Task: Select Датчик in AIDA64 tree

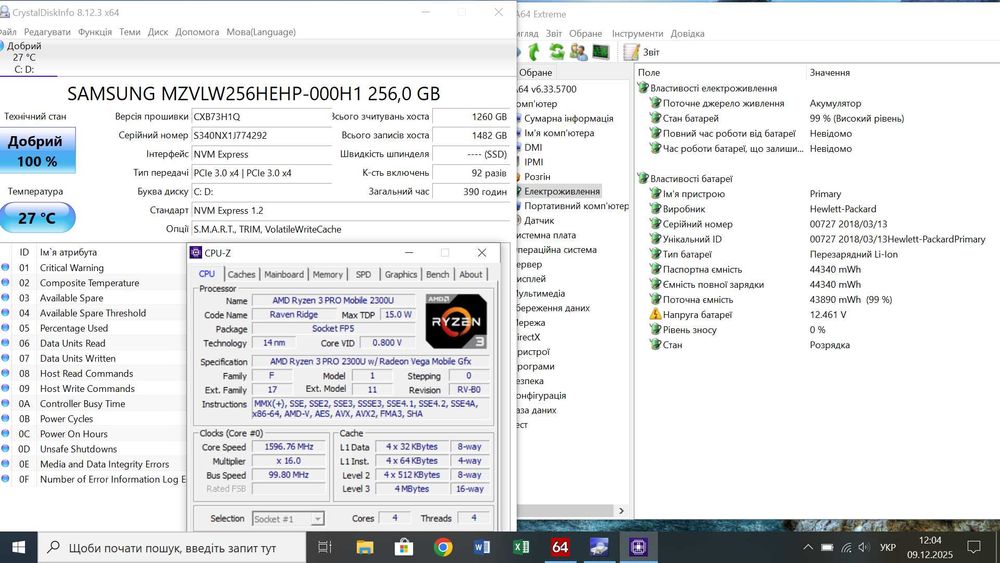Action: (539, 221)
